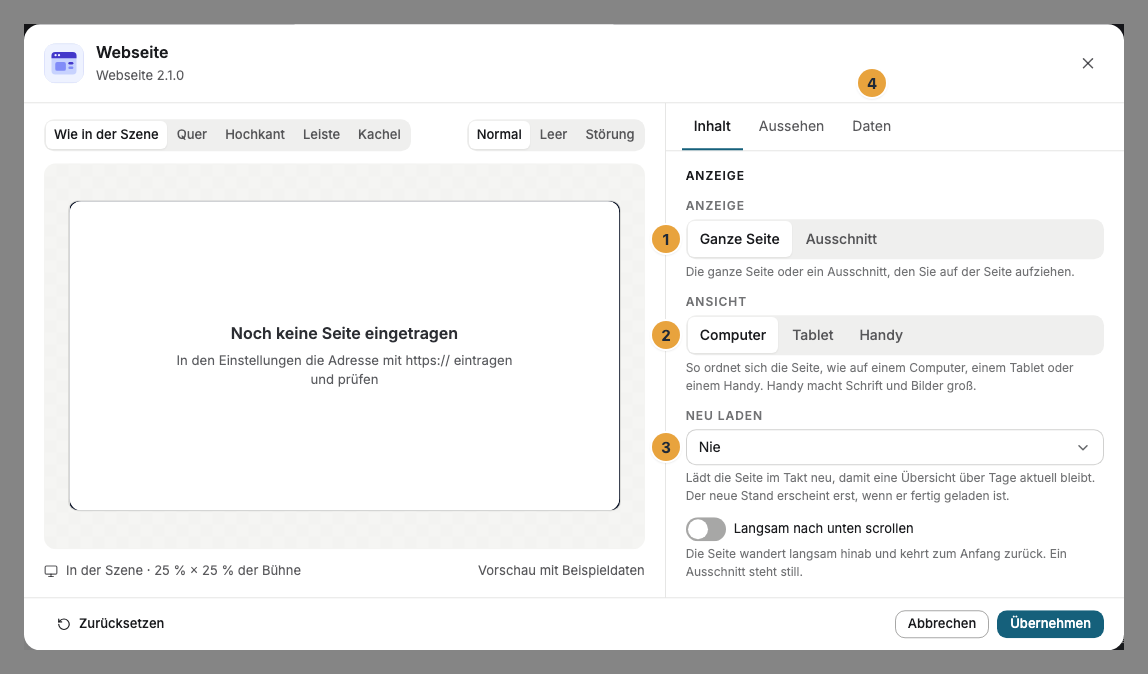Viewport: 1148px width, 674px height.
Task: Select the Wie in der Szene preview format
Action: click(x=106, y=135)
